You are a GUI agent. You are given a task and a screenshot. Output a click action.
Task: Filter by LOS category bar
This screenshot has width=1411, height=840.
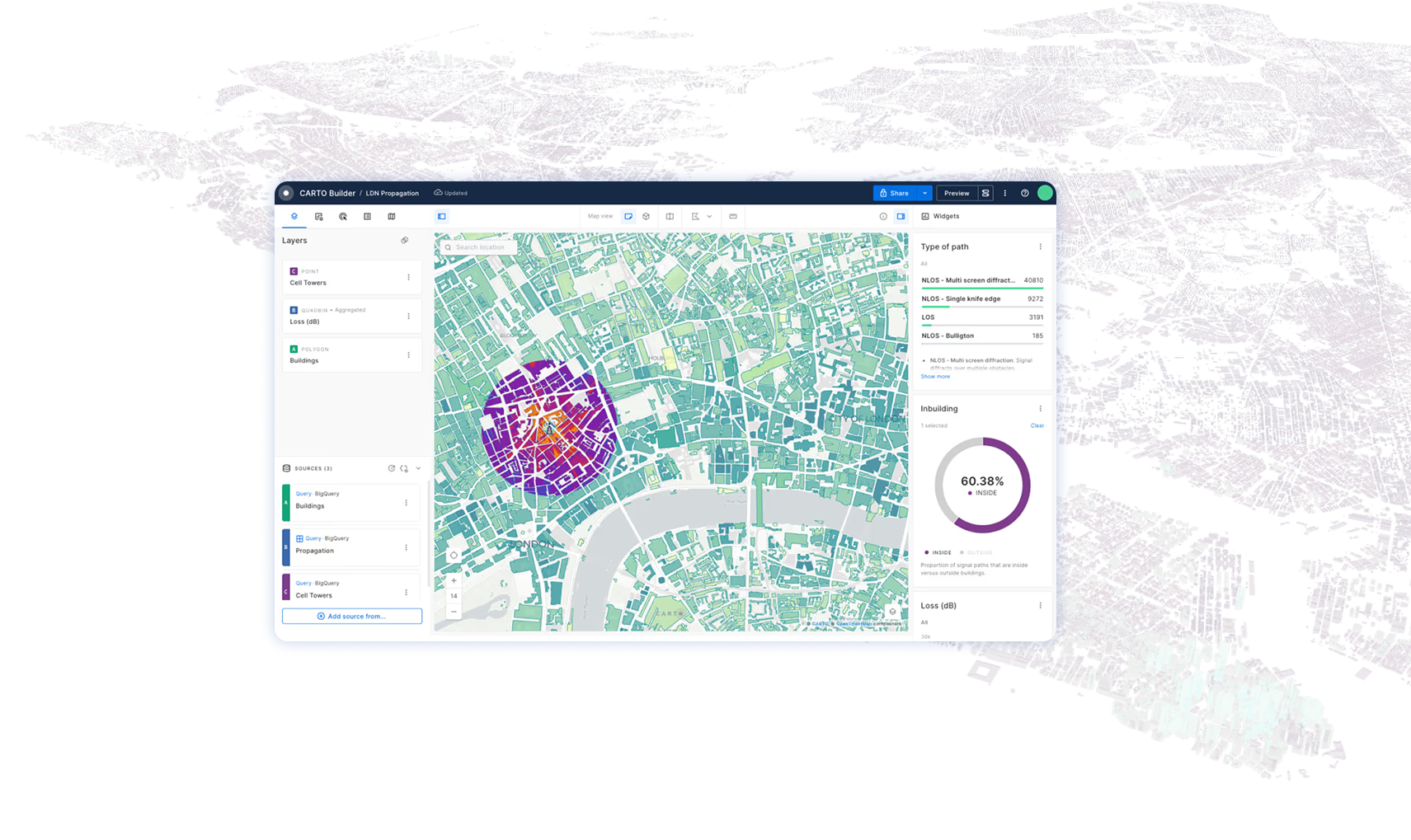click(x=982, y=318)
